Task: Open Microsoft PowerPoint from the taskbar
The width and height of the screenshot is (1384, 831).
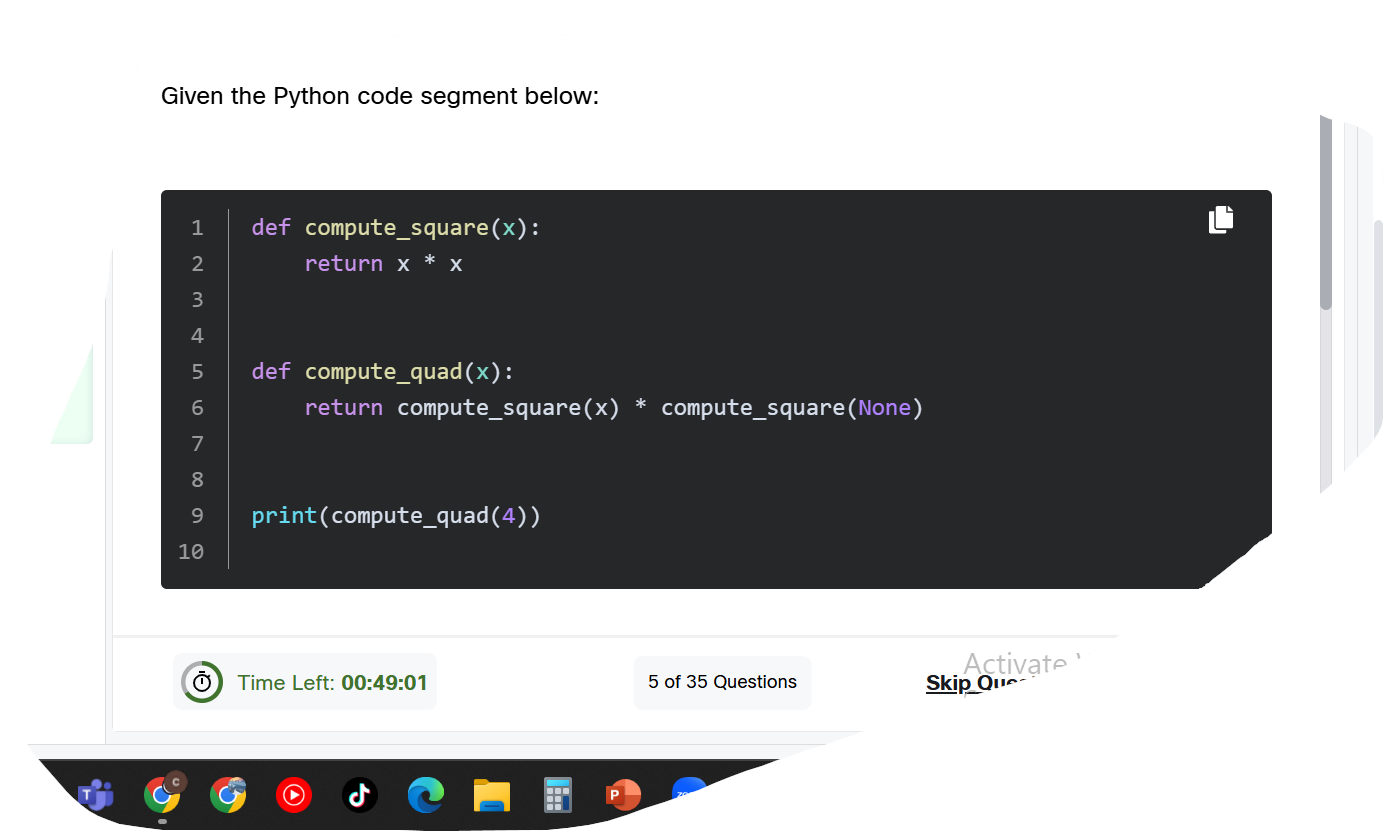Action: click(623, 795)
